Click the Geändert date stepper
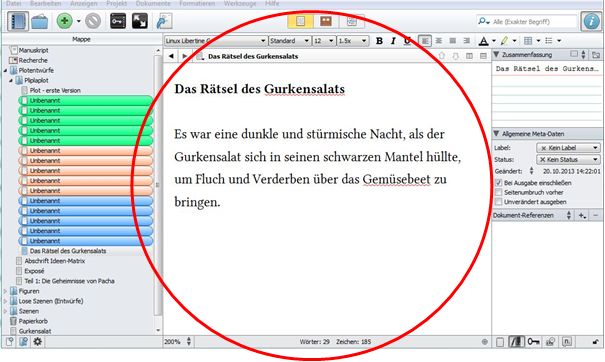The height and width of the screenshot is (362, 605). click(531, 171)
